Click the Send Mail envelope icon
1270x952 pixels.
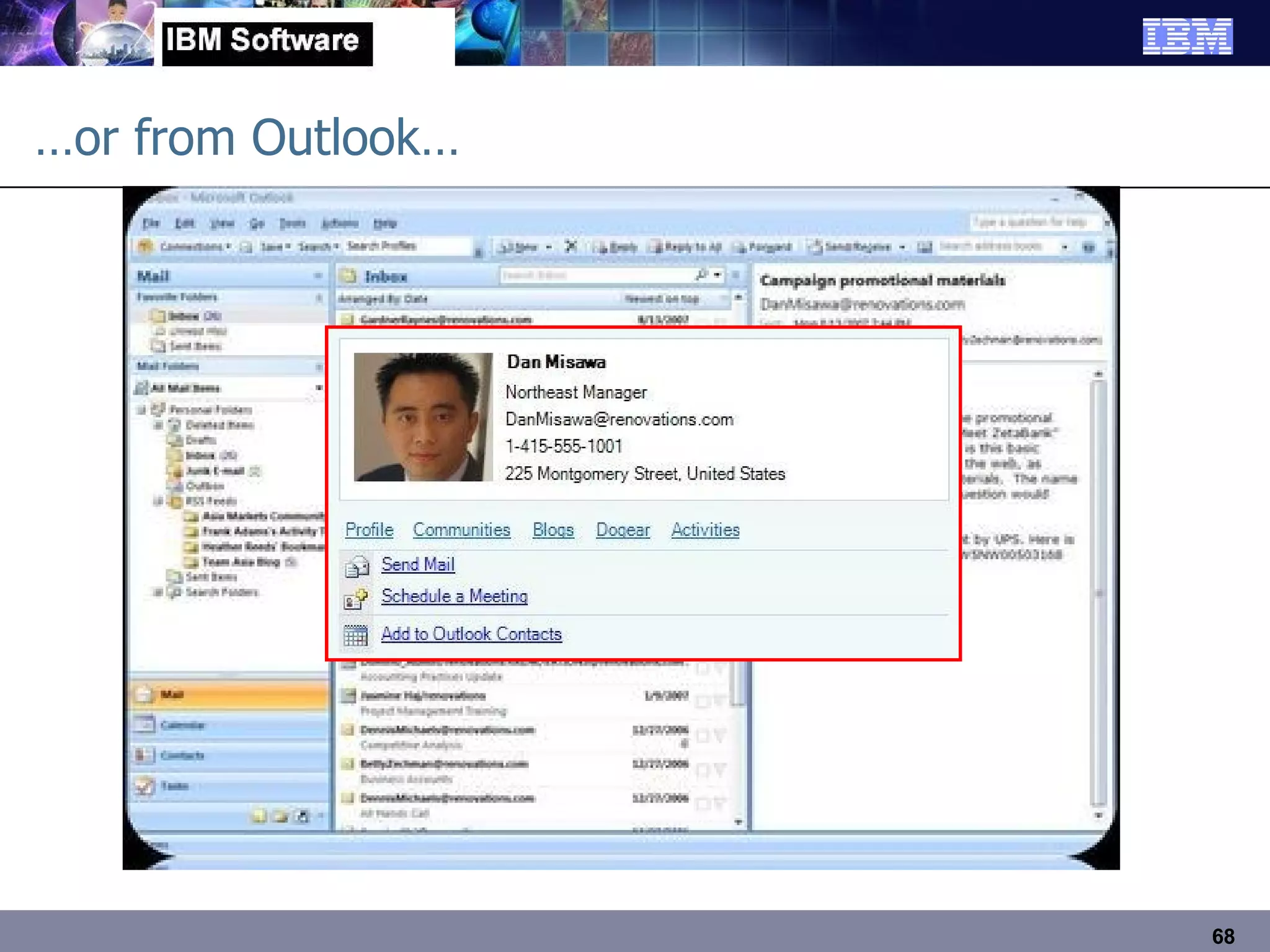(357, 566)
